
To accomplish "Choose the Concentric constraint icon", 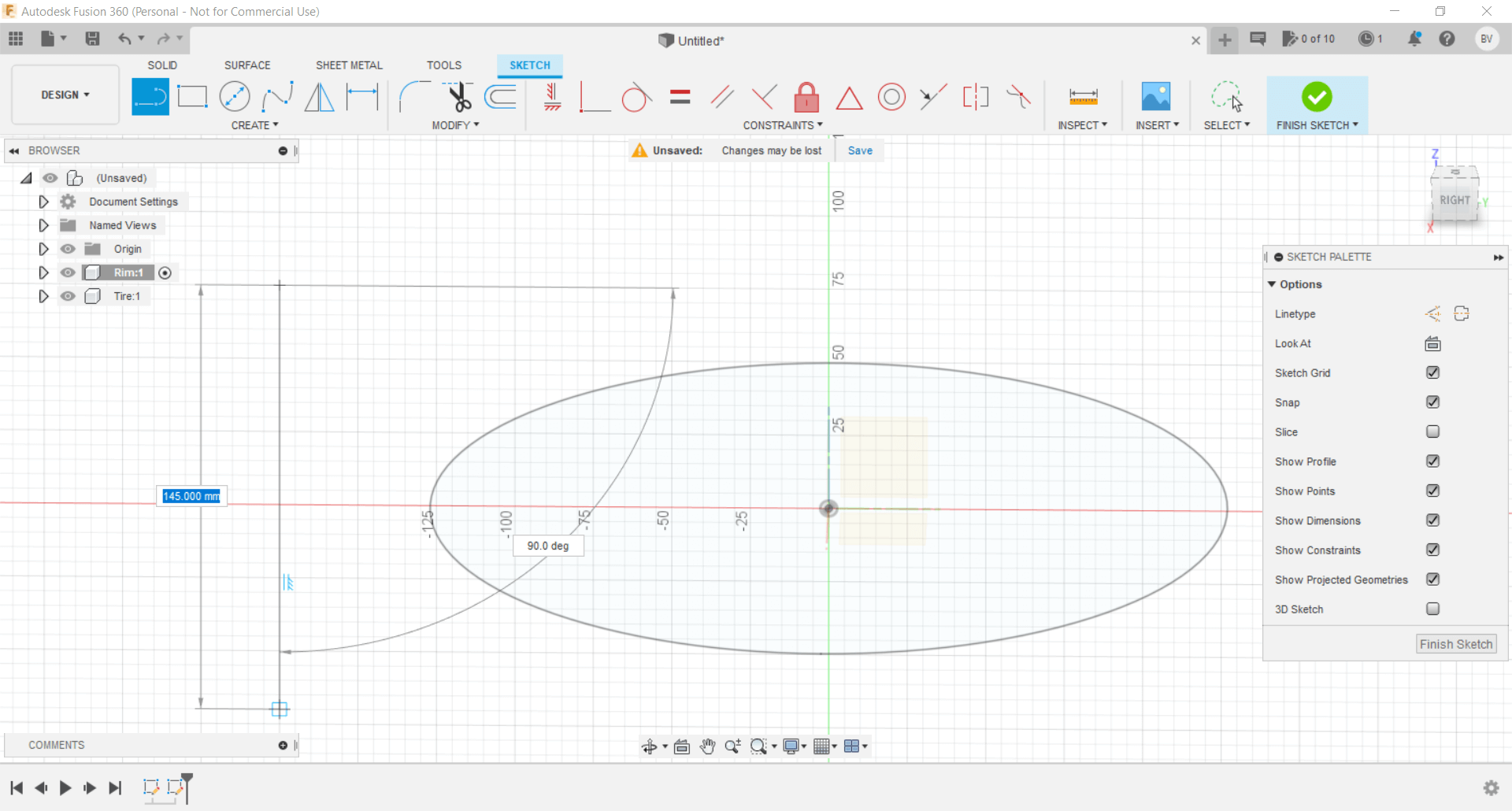I will point(891,98).
